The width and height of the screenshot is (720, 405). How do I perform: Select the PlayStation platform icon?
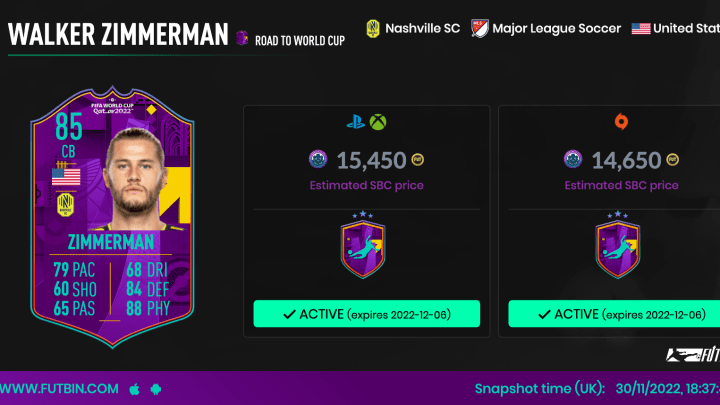click(355, 122)
